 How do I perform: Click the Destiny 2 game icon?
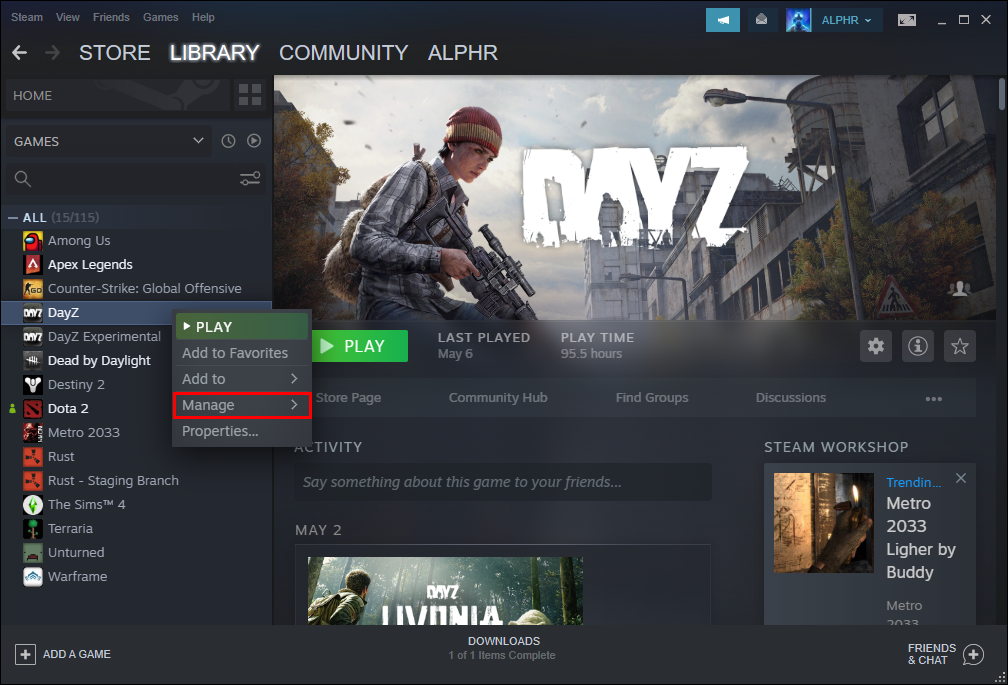click(x=33, y=385)
